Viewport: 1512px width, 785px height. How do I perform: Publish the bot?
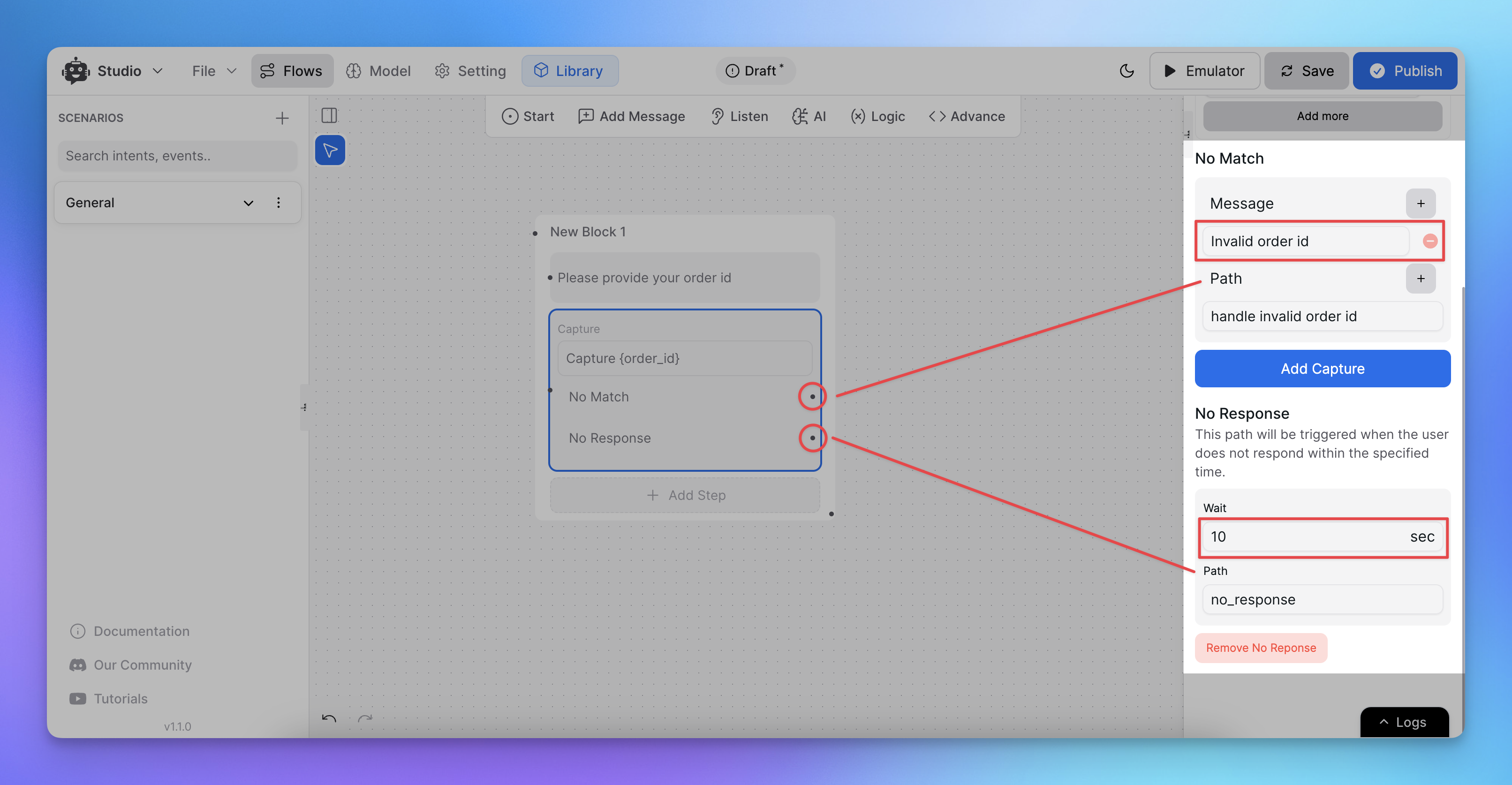[x=1405, y=71]
